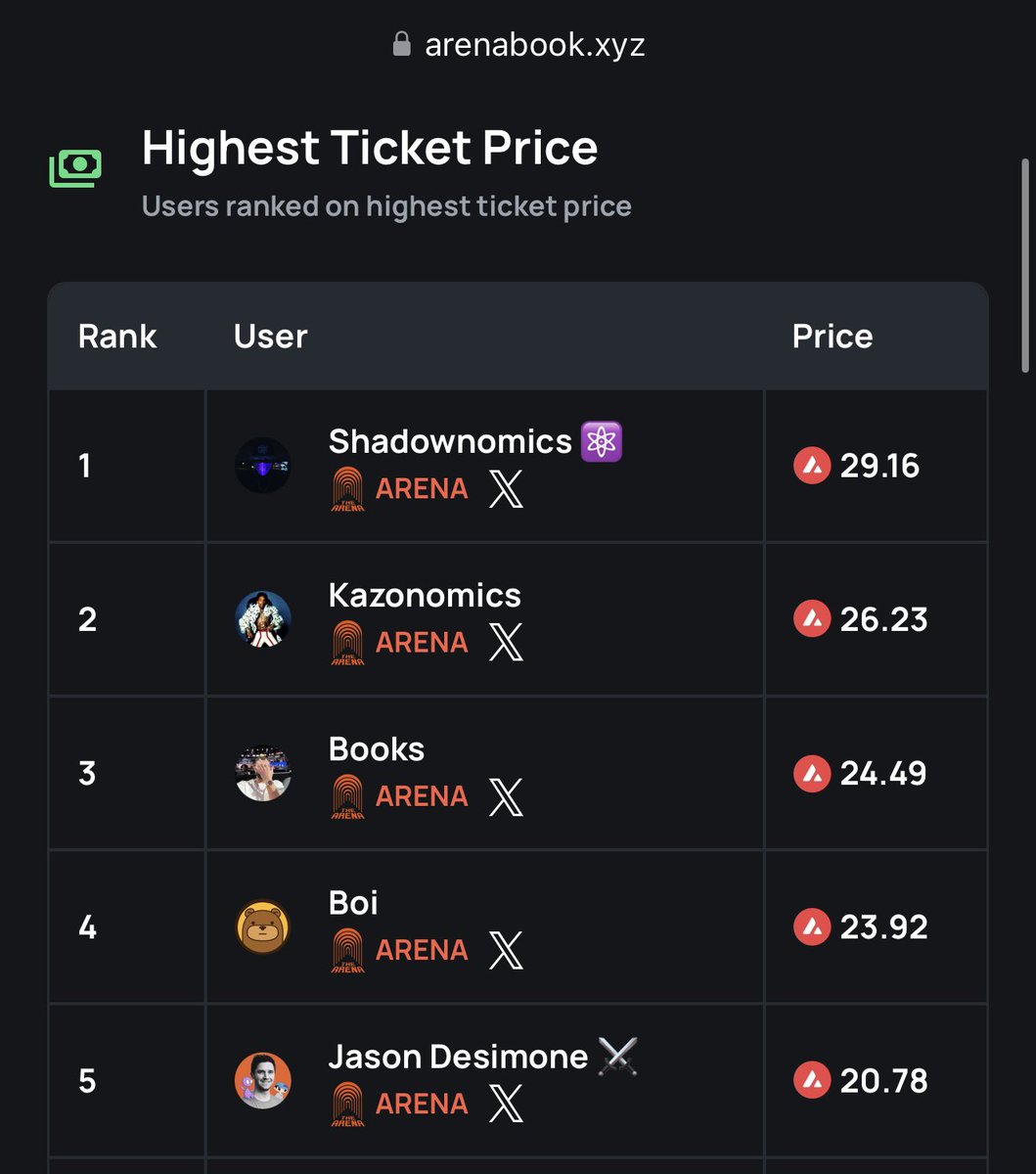Click Shadownomics' avatar thumbnail
1036x1174 pixels.
pyautogui.click(x=263, y=466)
